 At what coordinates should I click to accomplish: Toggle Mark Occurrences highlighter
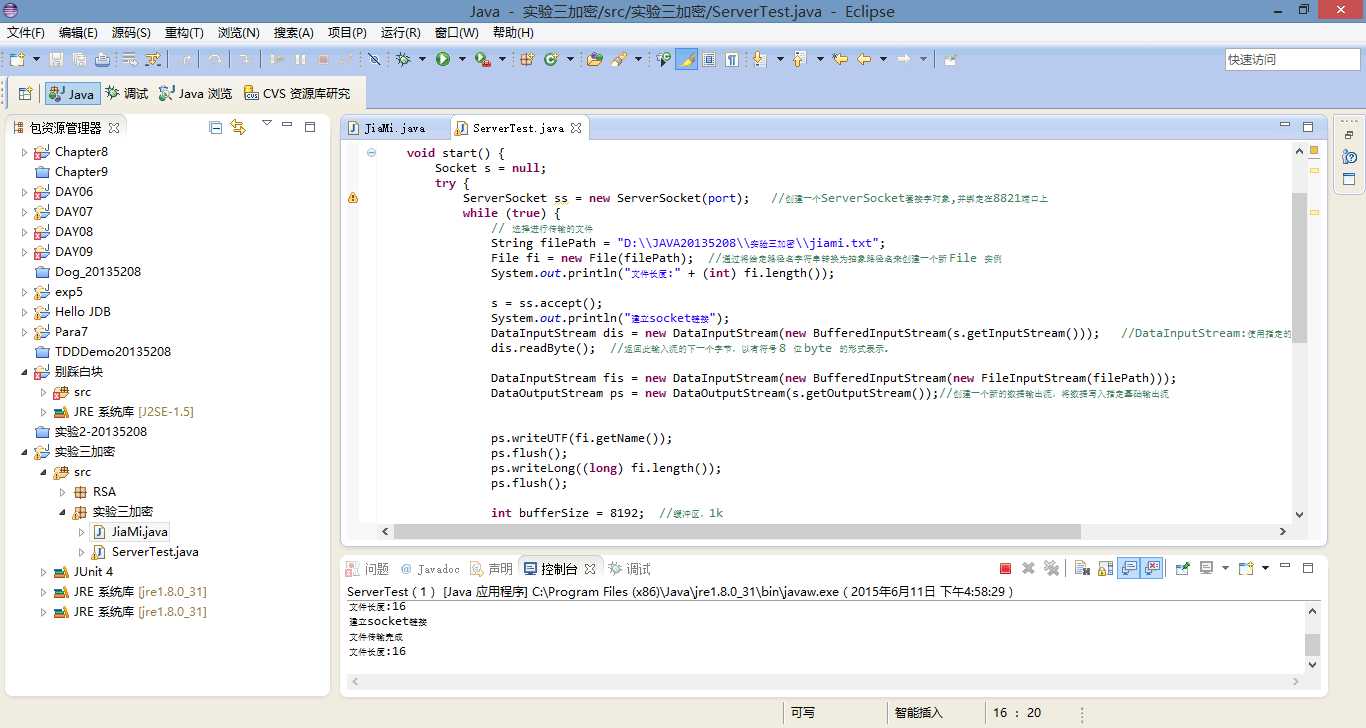pyautogui.click(x=686, y=60)
